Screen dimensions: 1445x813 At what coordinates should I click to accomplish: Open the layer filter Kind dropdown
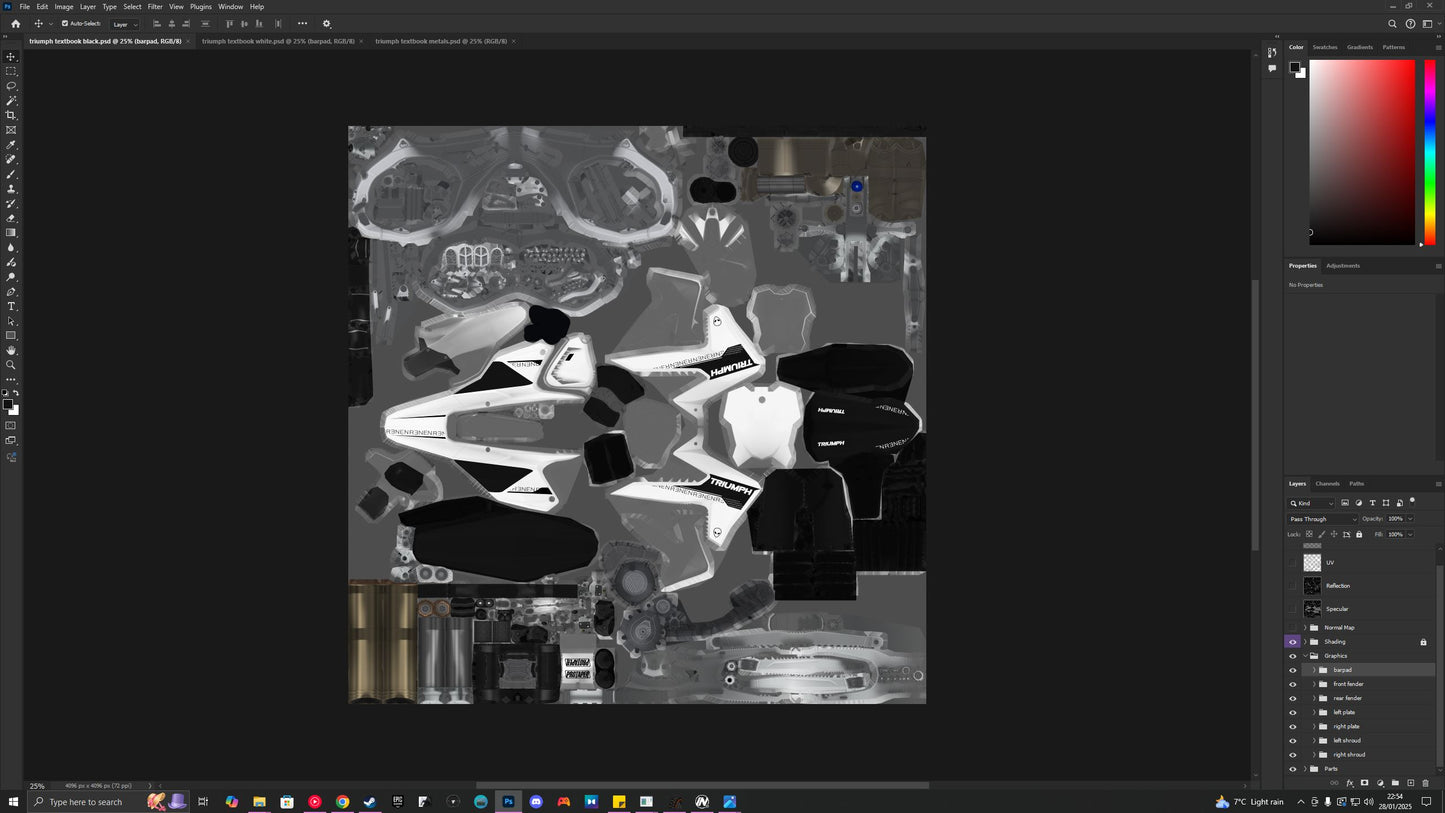coord(1311,503)
